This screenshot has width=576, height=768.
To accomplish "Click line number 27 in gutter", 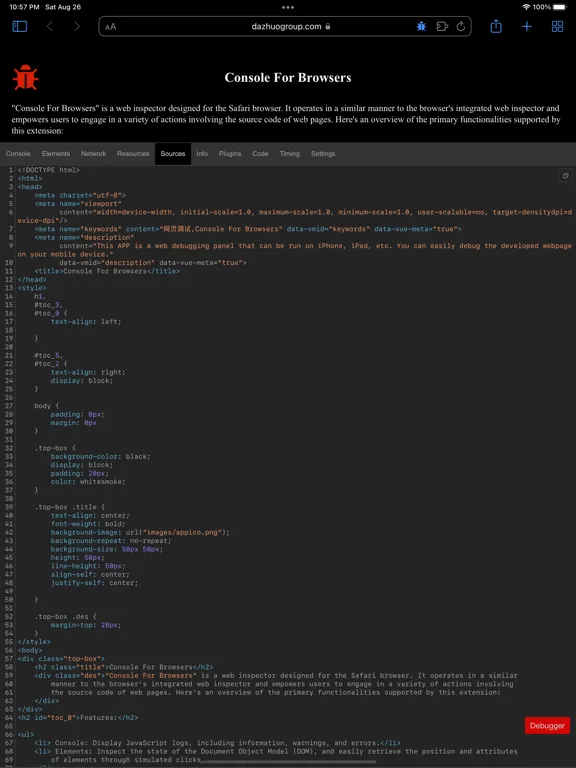I will [9, 406].
